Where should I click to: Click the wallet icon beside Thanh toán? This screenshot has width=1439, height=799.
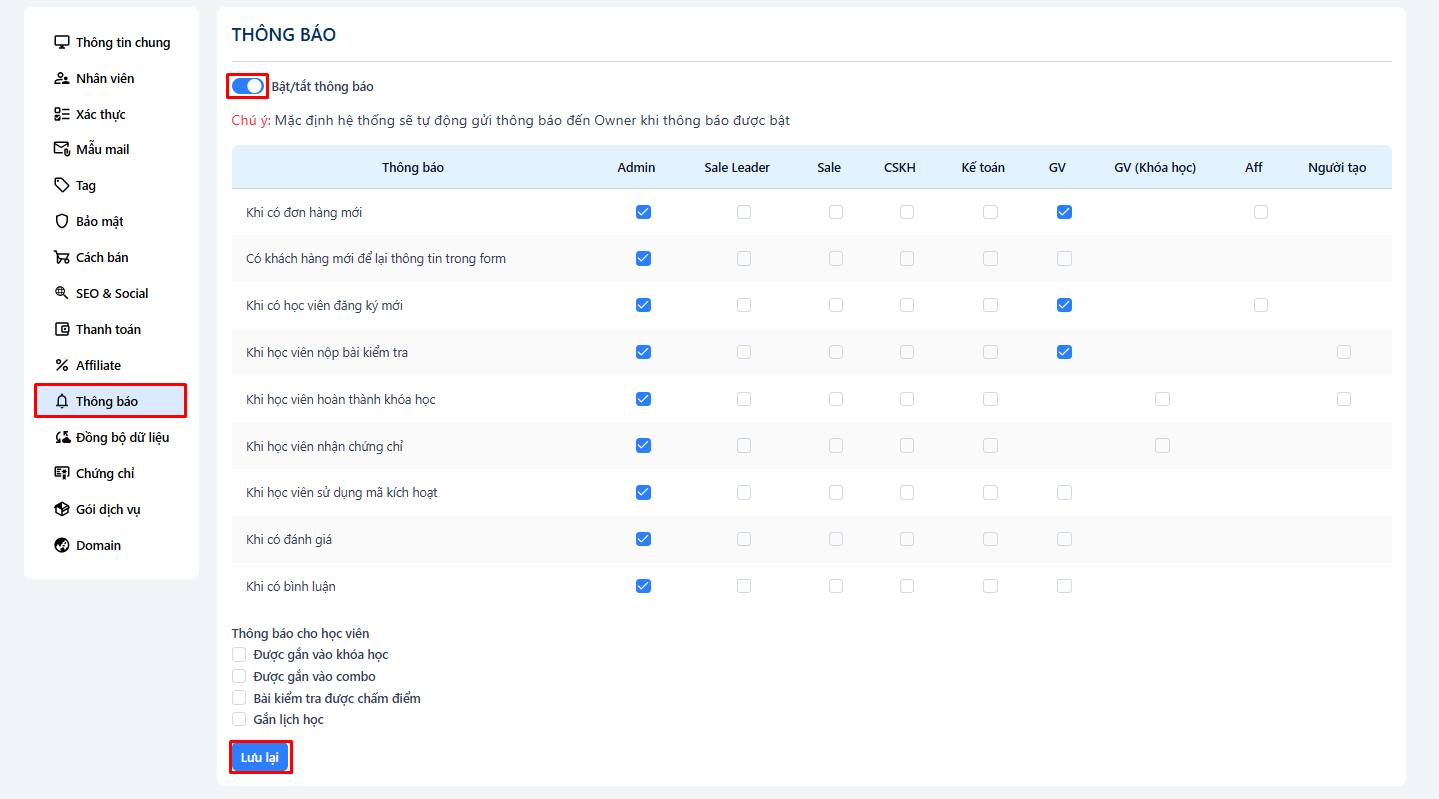[x=62, y=329]
